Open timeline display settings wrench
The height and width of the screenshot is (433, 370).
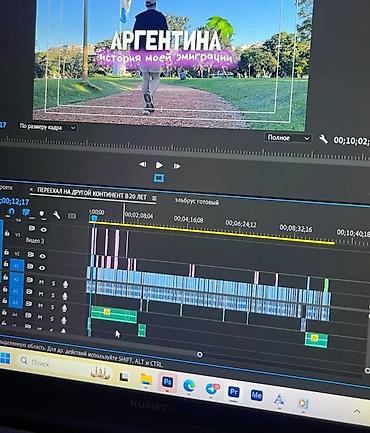click(57, 215)
